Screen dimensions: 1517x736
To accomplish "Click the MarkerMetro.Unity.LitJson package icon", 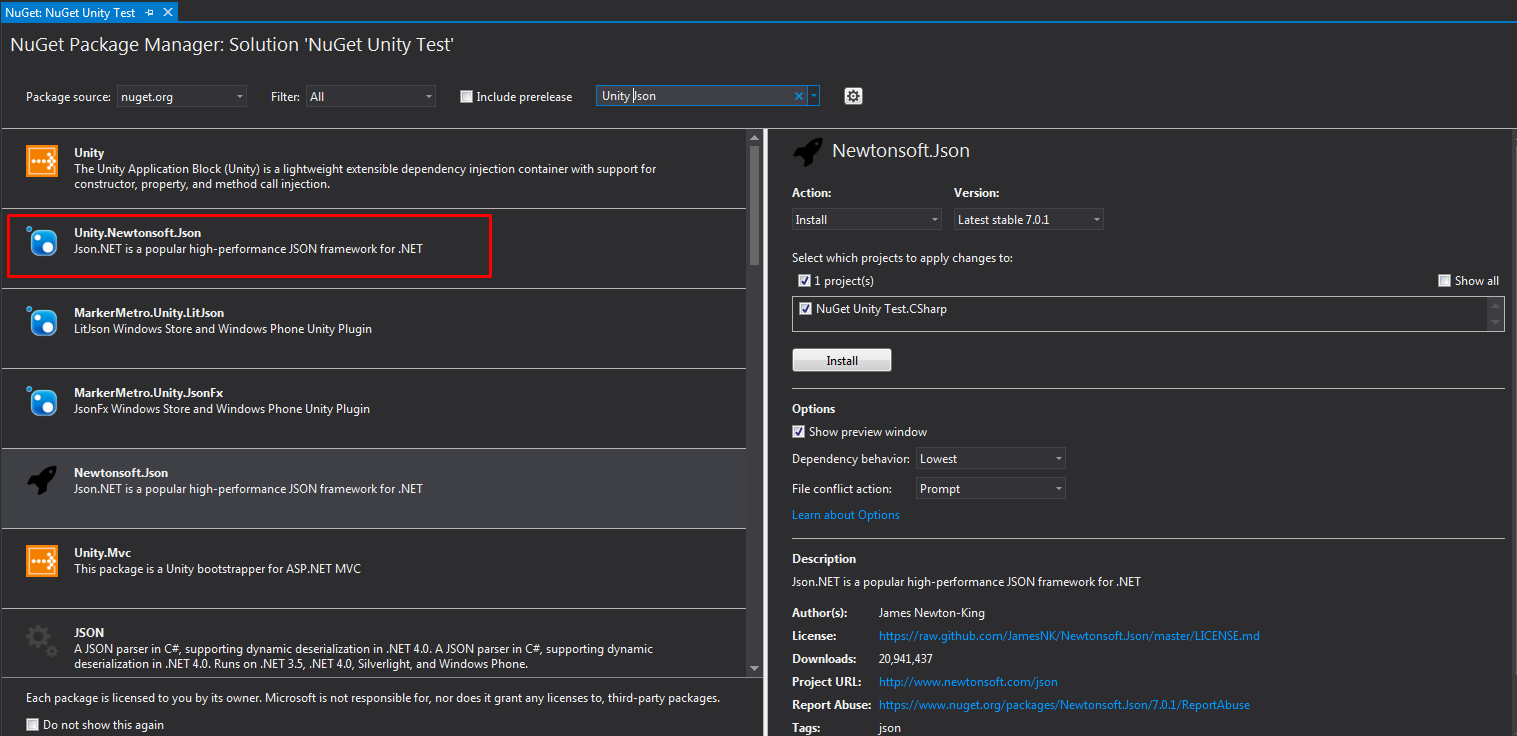I will pos(42,321).
